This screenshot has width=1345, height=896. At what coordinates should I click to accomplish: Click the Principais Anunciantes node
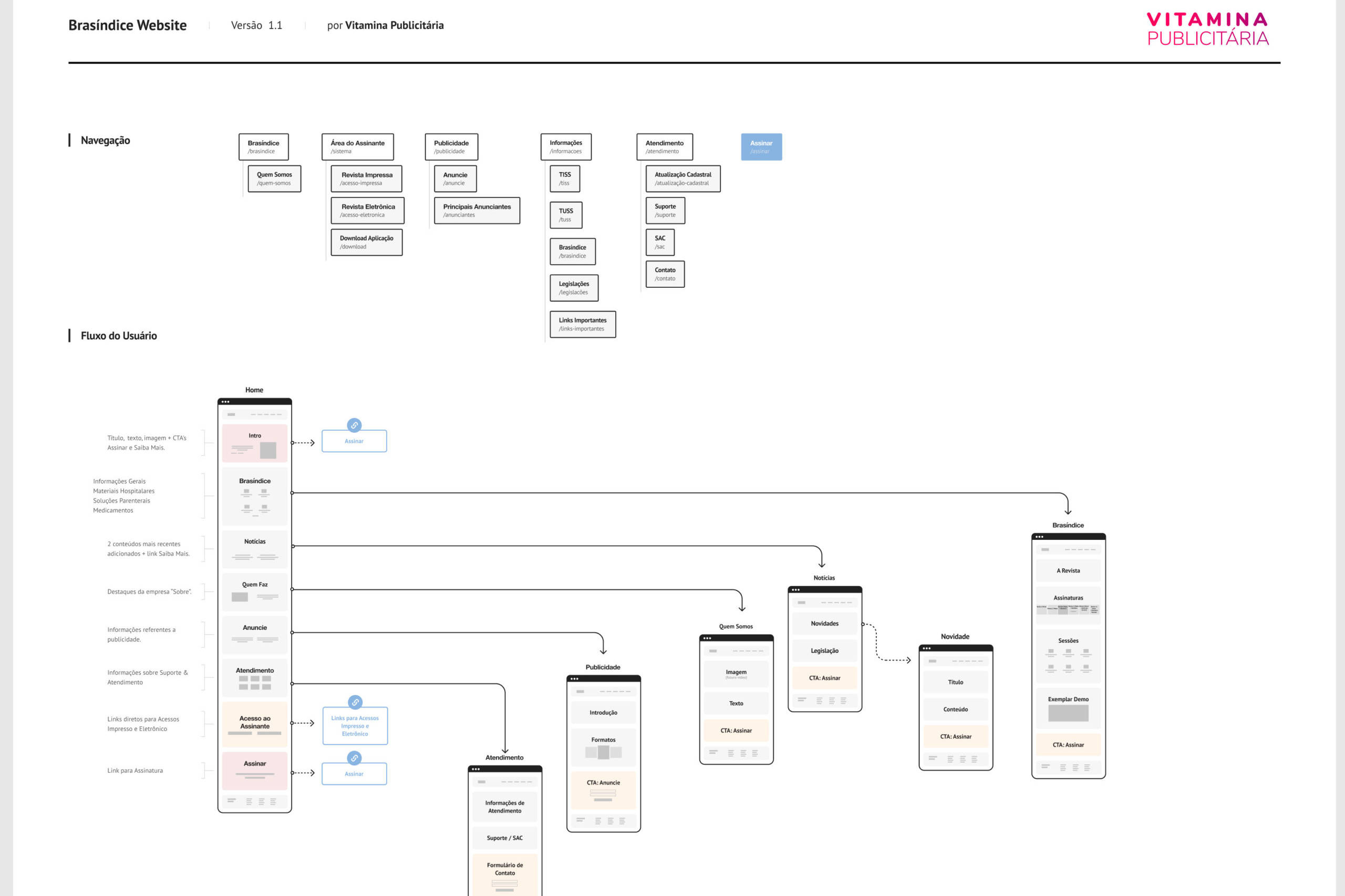click(477, 210)
